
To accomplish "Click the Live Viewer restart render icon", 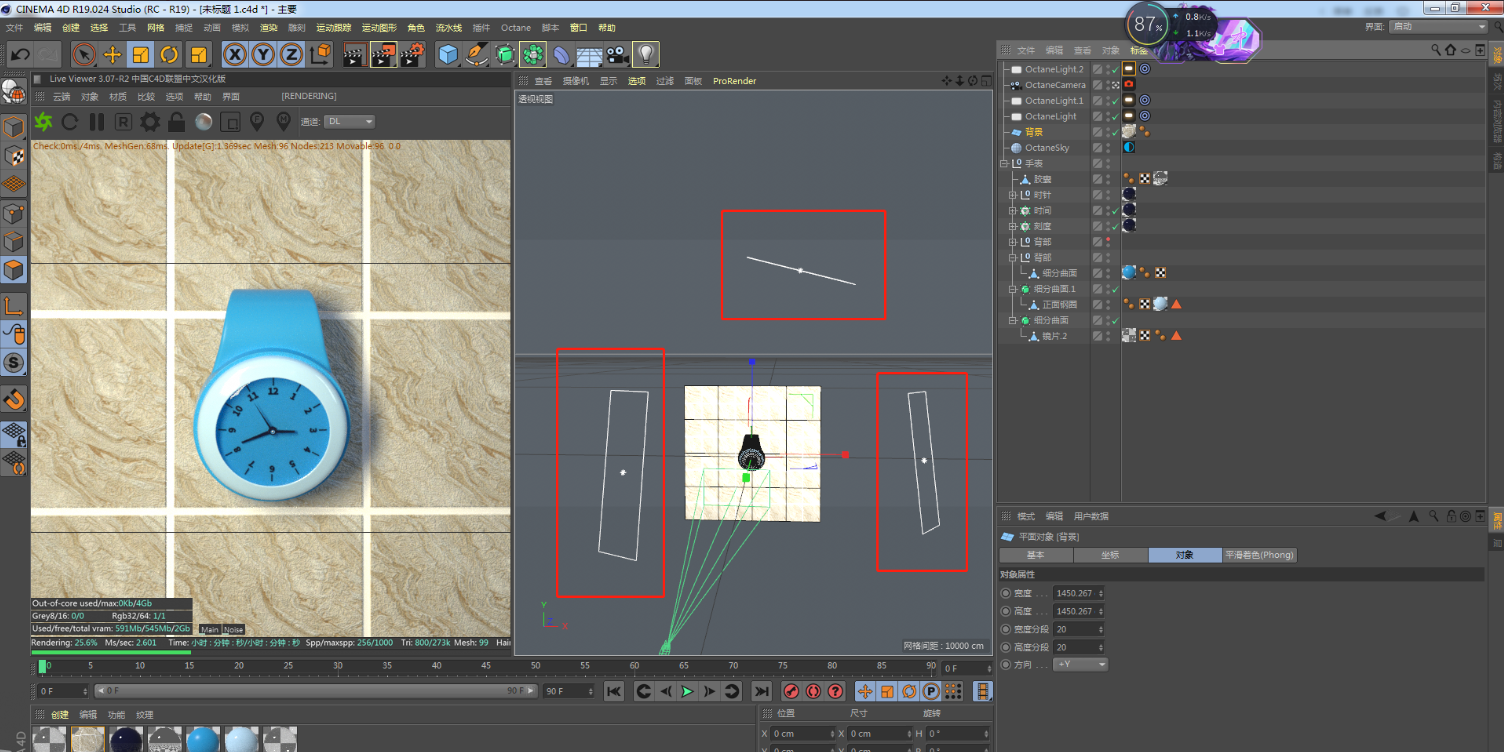I will [70, 122].
